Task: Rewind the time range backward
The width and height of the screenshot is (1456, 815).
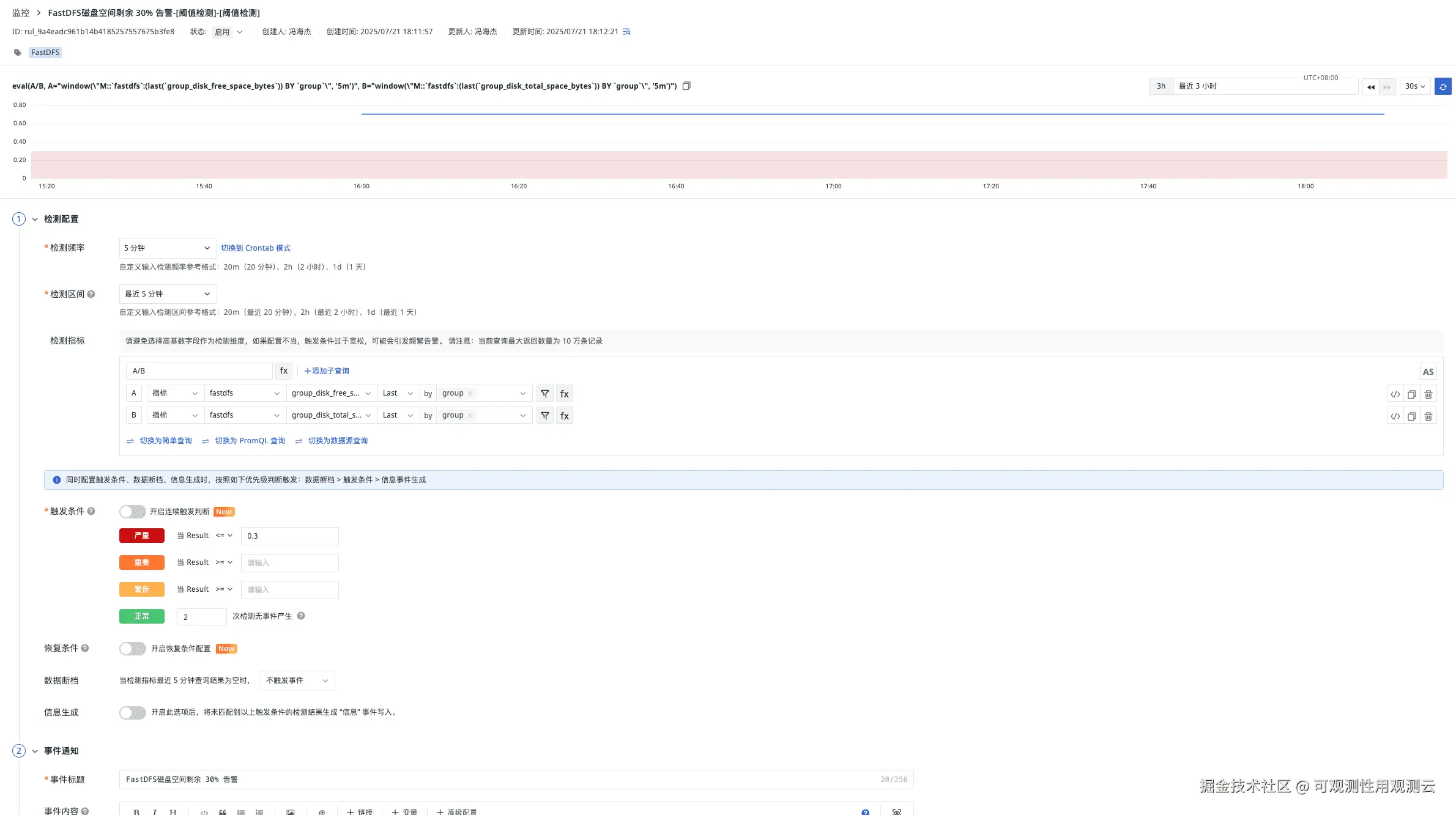Action: pyautogui.click(x=1370, y=87)
